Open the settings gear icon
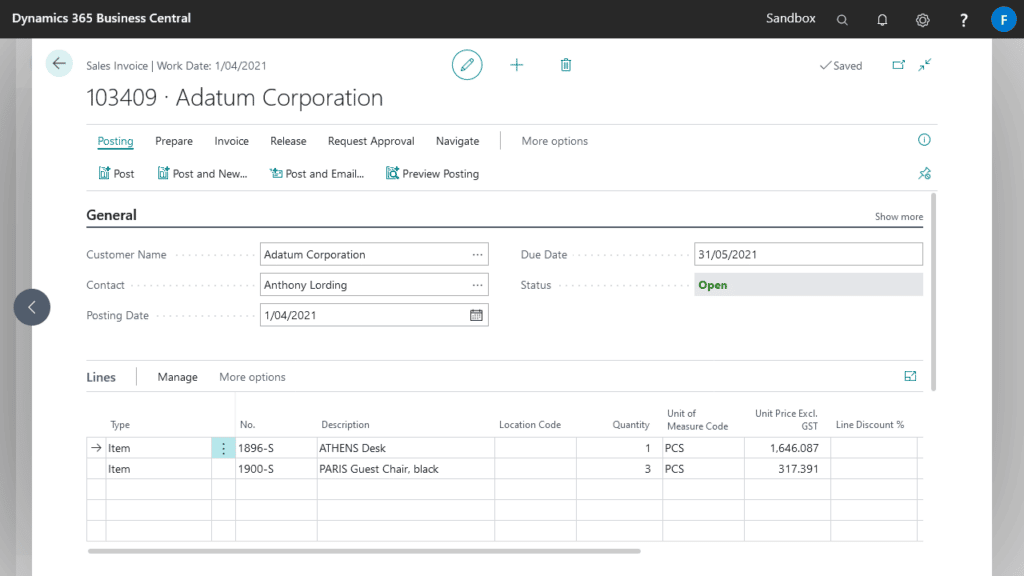 [923, 19]
